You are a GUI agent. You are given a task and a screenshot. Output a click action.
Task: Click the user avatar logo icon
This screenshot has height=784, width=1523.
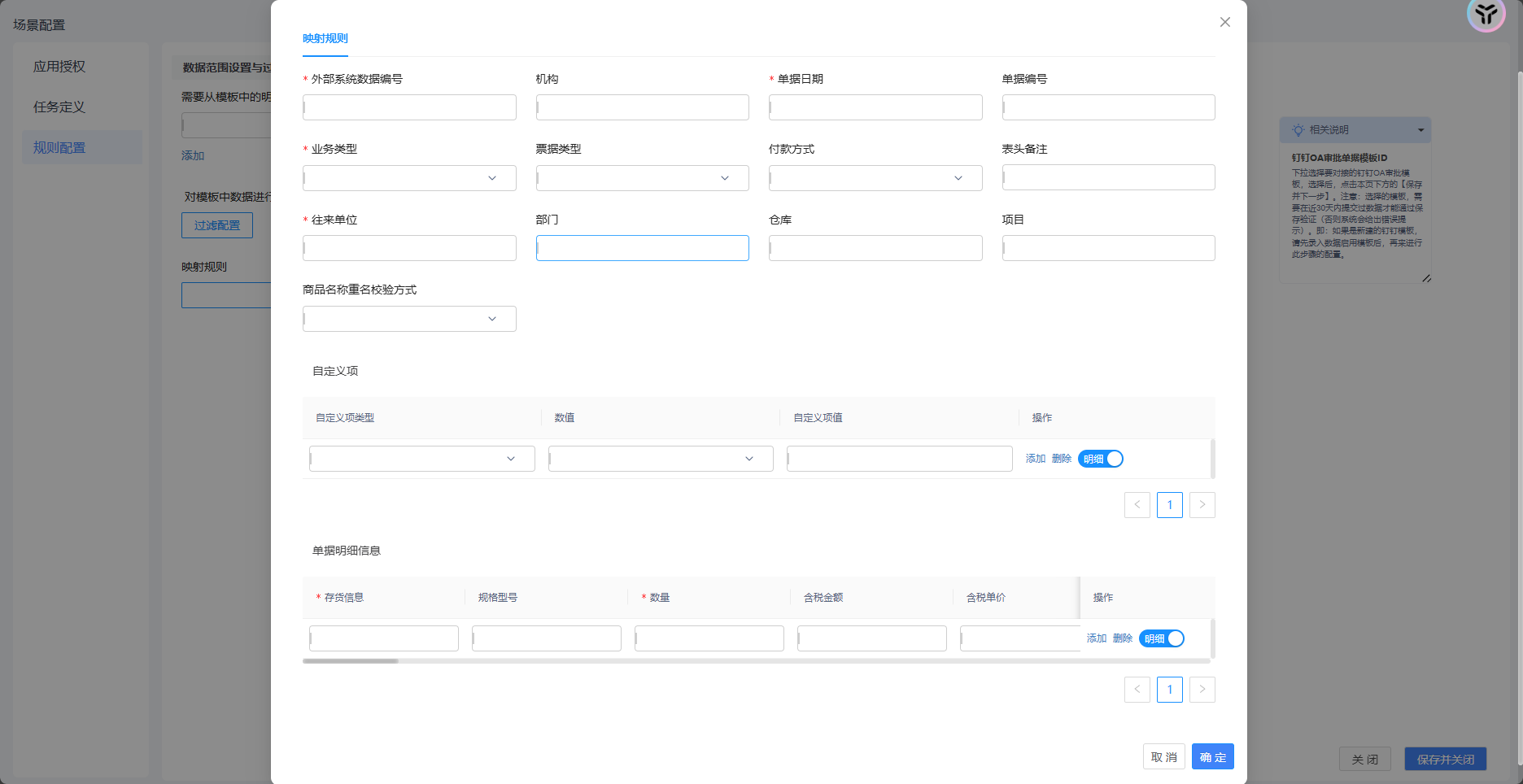pos(1486,14)
